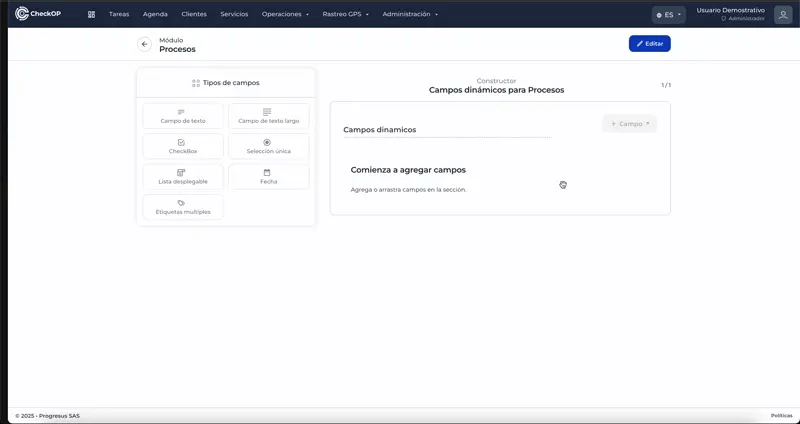Screen dimensions: 800x424
Task: Open the Clientes menu item
Action: pos(194,14)
